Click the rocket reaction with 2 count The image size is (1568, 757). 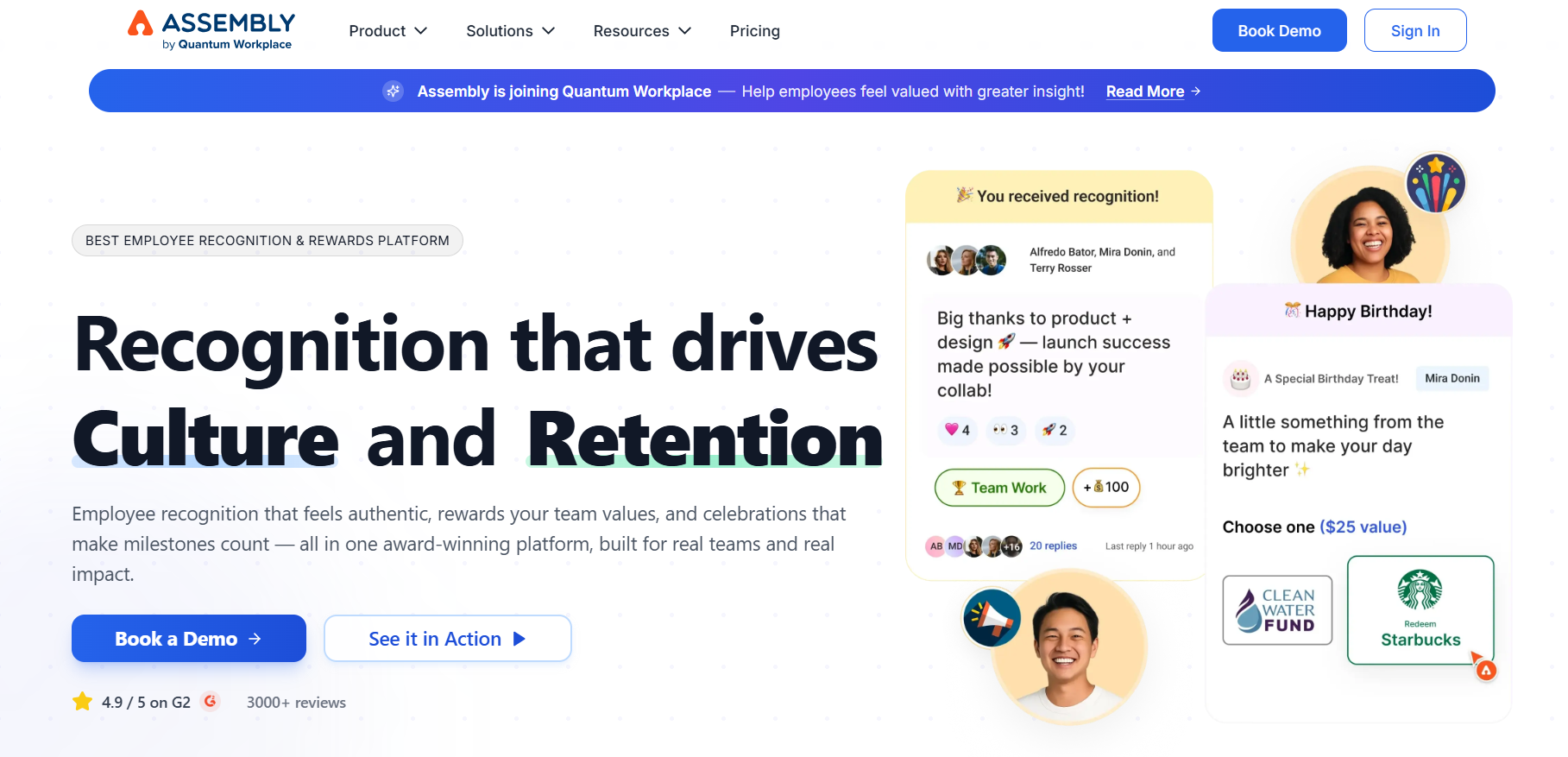tap(1054, 430)
